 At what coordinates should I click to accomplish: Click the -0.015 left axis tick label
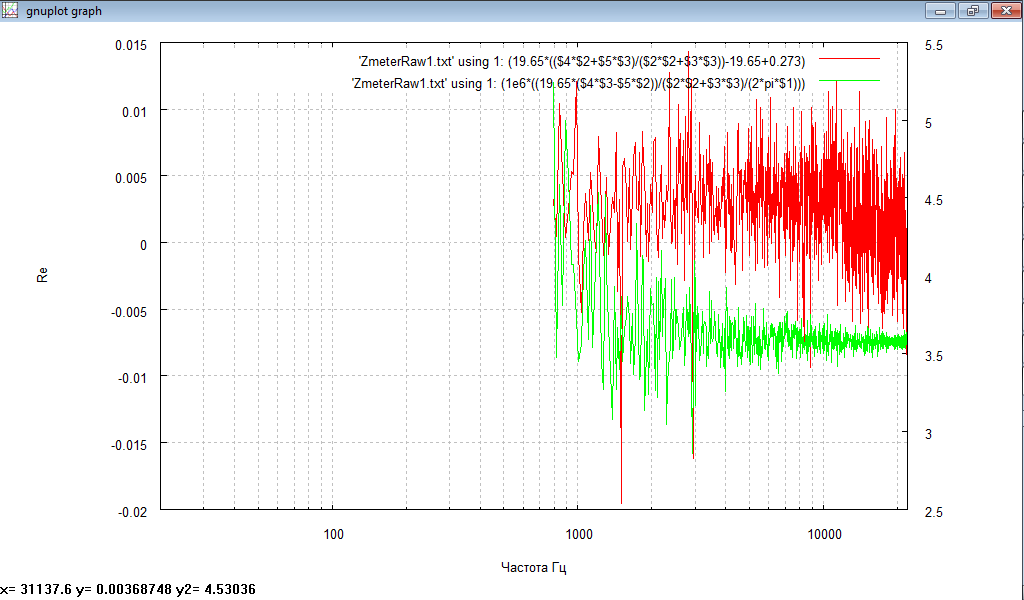coord(129,445)
